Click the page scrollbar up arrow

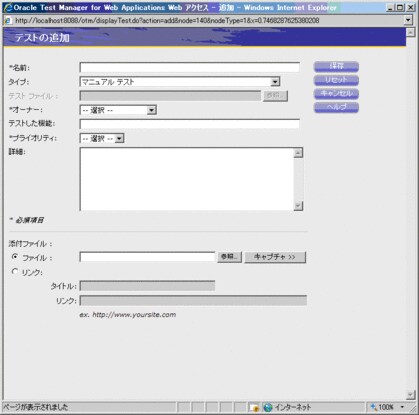tap(411, 32)
